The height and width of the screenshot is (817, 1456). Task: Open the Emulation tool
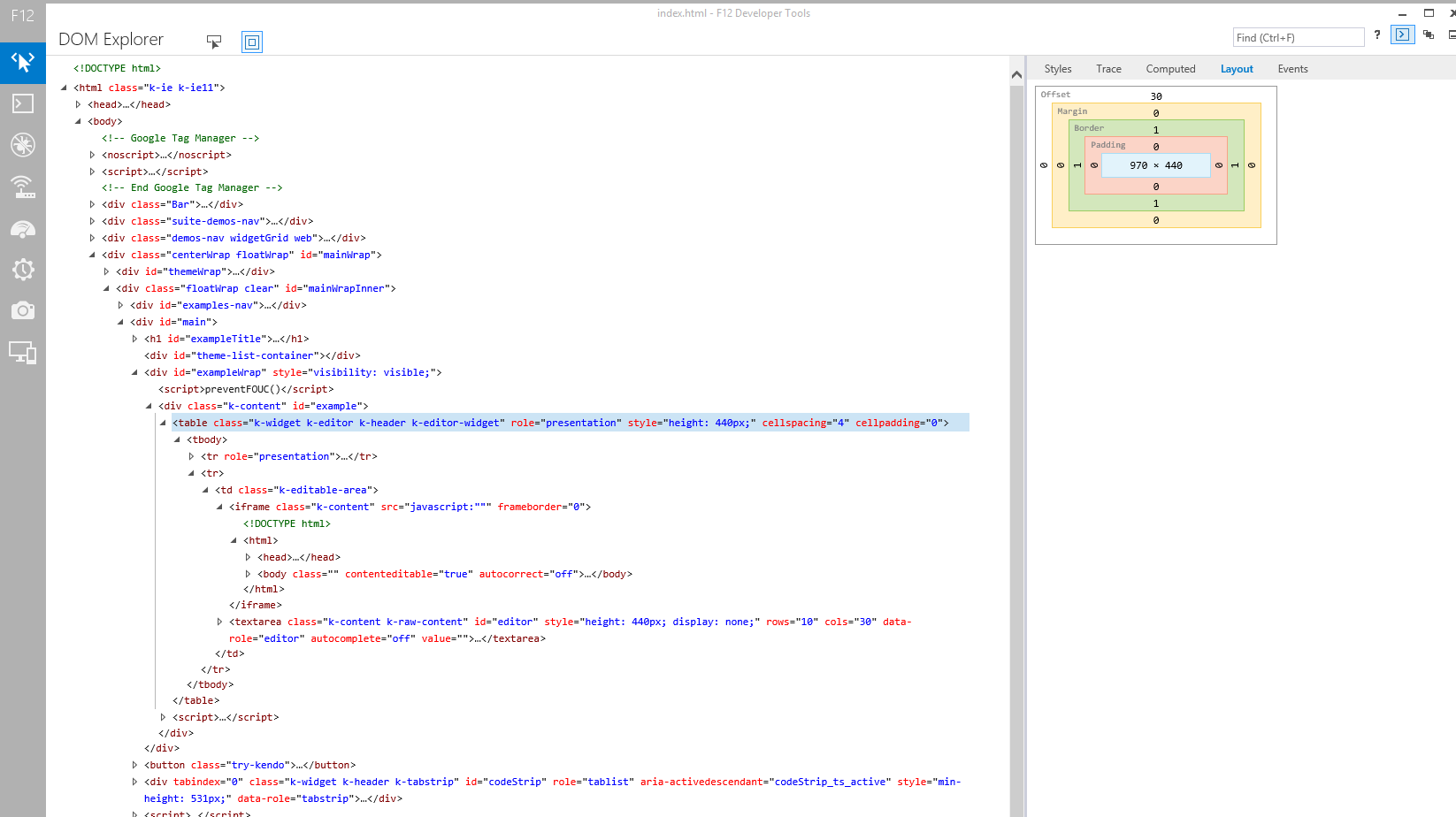pyautogui.click(x=23, y=353)
